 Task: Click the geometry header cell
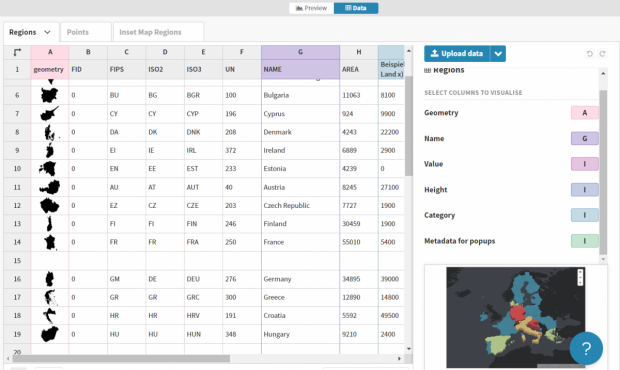pyautogui.click(x=50, y=69)
